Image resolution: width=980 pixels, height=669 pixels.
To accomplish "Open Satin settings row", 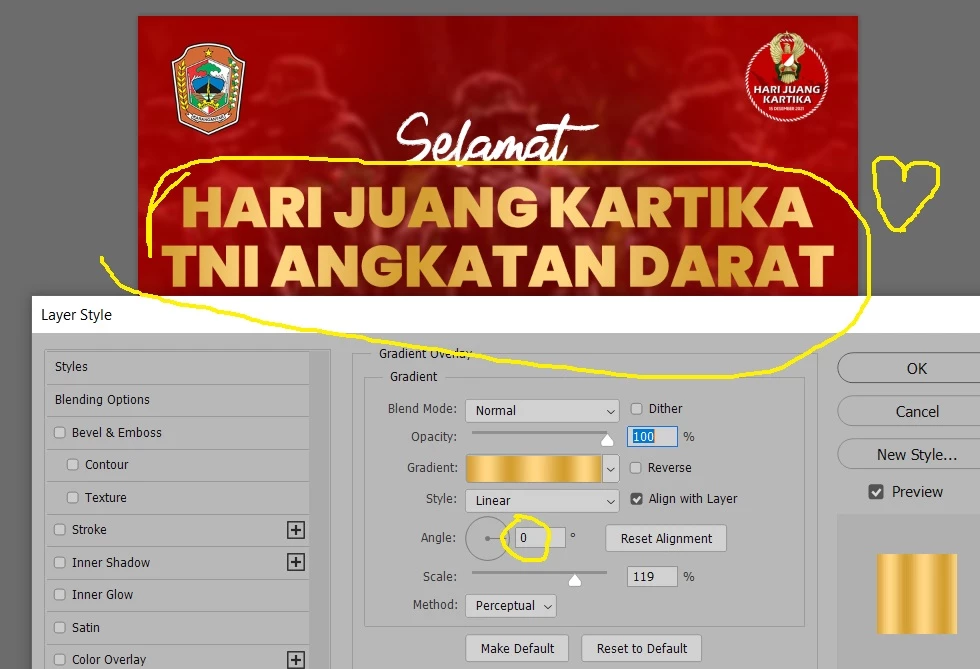I will tap(178, 627).
